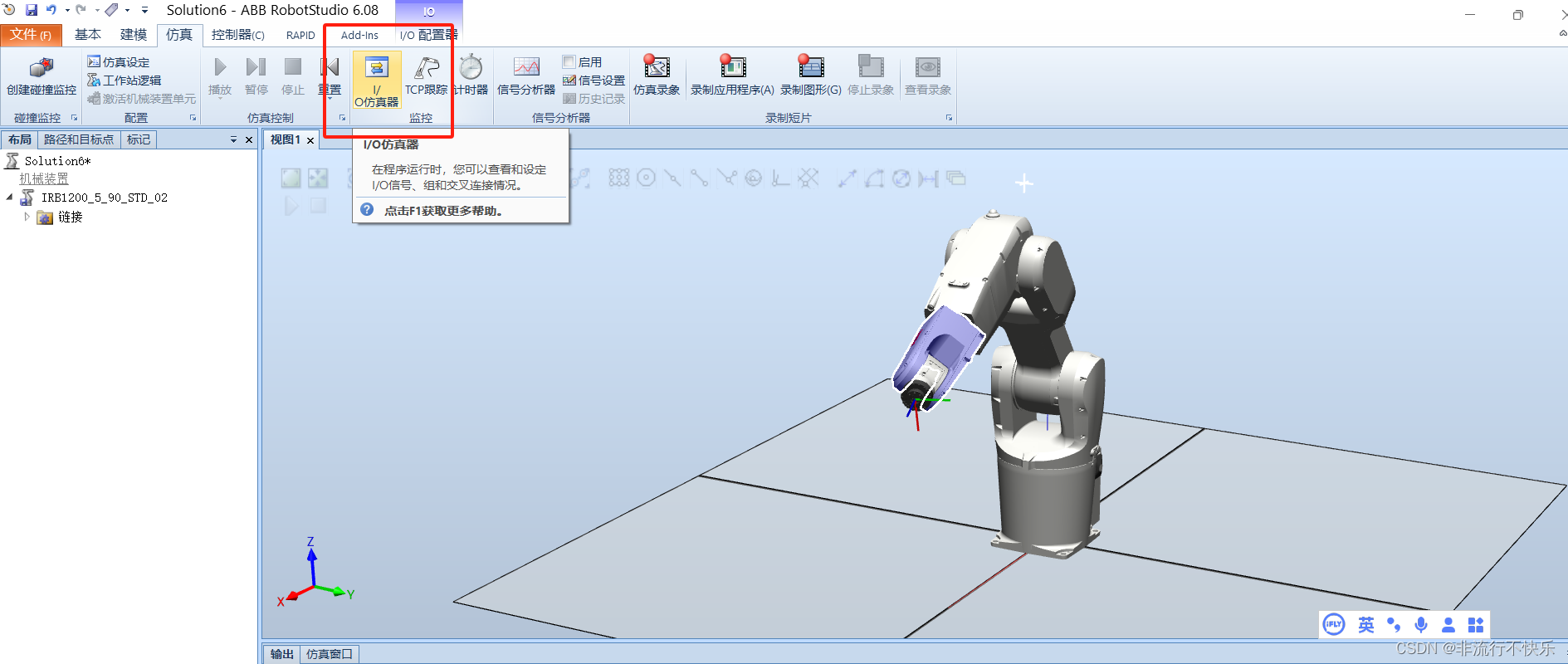
Task: Open the I/O仿真器 simulator
Action: click(377, 81)
